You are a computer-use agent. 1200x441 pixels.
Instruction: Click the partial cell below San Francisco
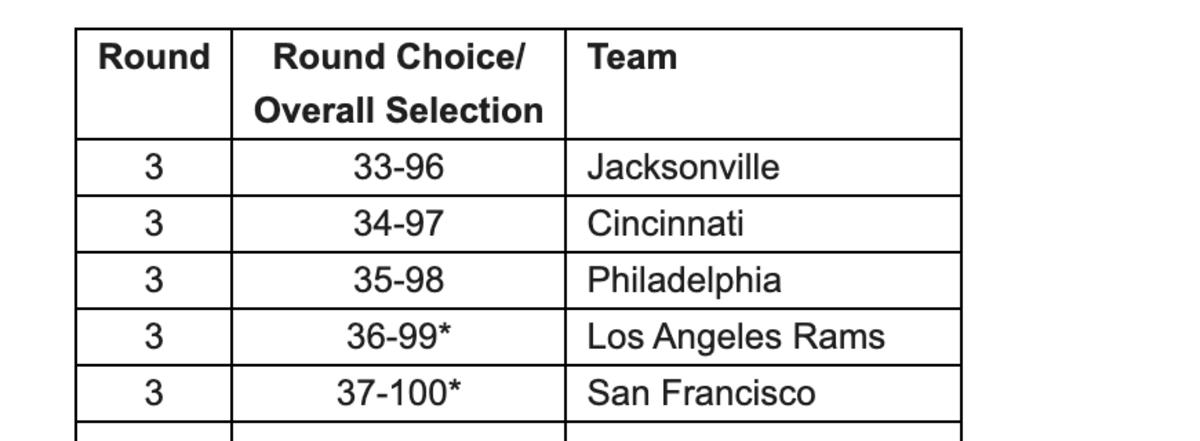point(763,432)
